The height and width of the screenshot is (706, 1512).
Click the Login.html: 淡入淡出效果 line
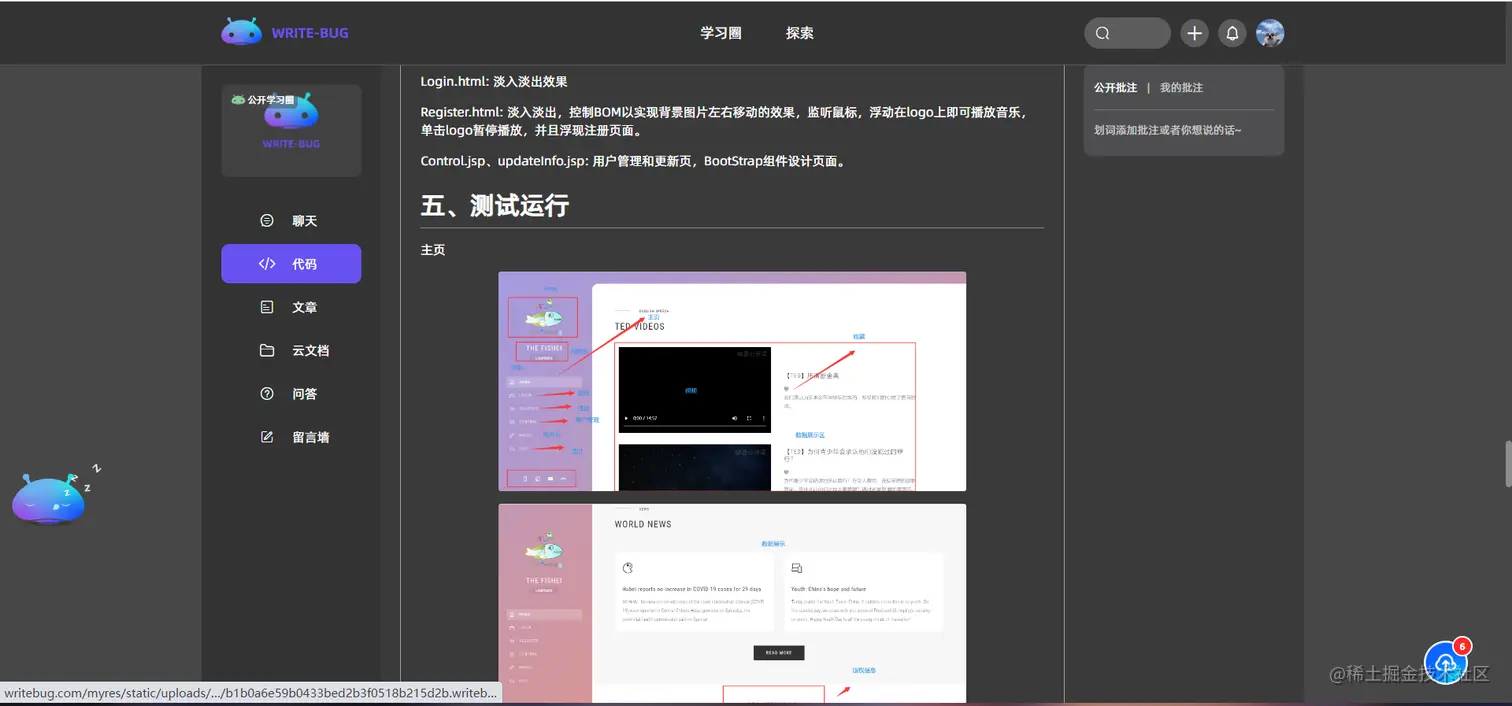pos(494,81)
